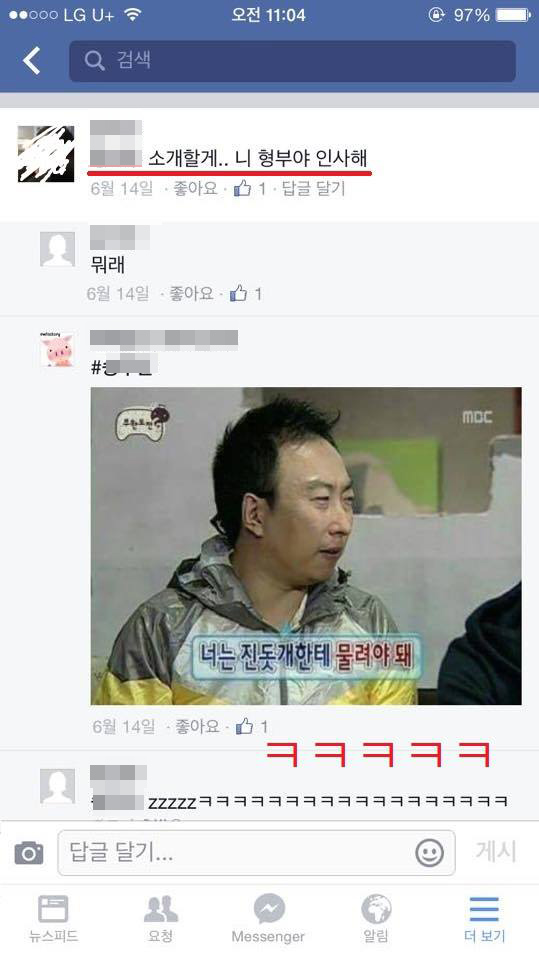Open the emoji smiley picker
539x953 pixels.
pos(429,853)
